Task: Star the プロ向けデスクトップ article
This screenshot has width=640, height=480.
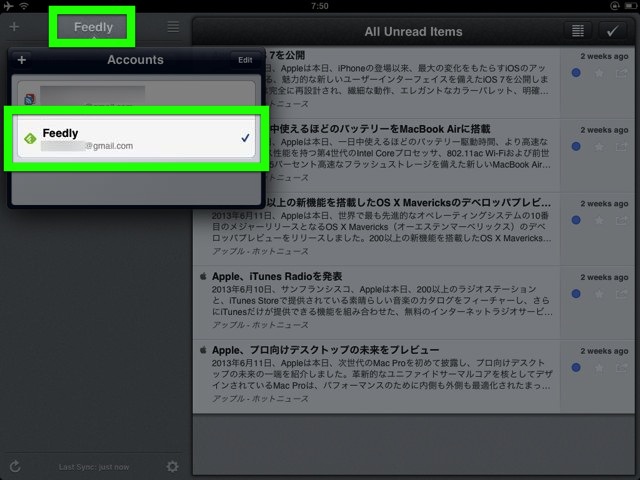Action: (599, 368)
